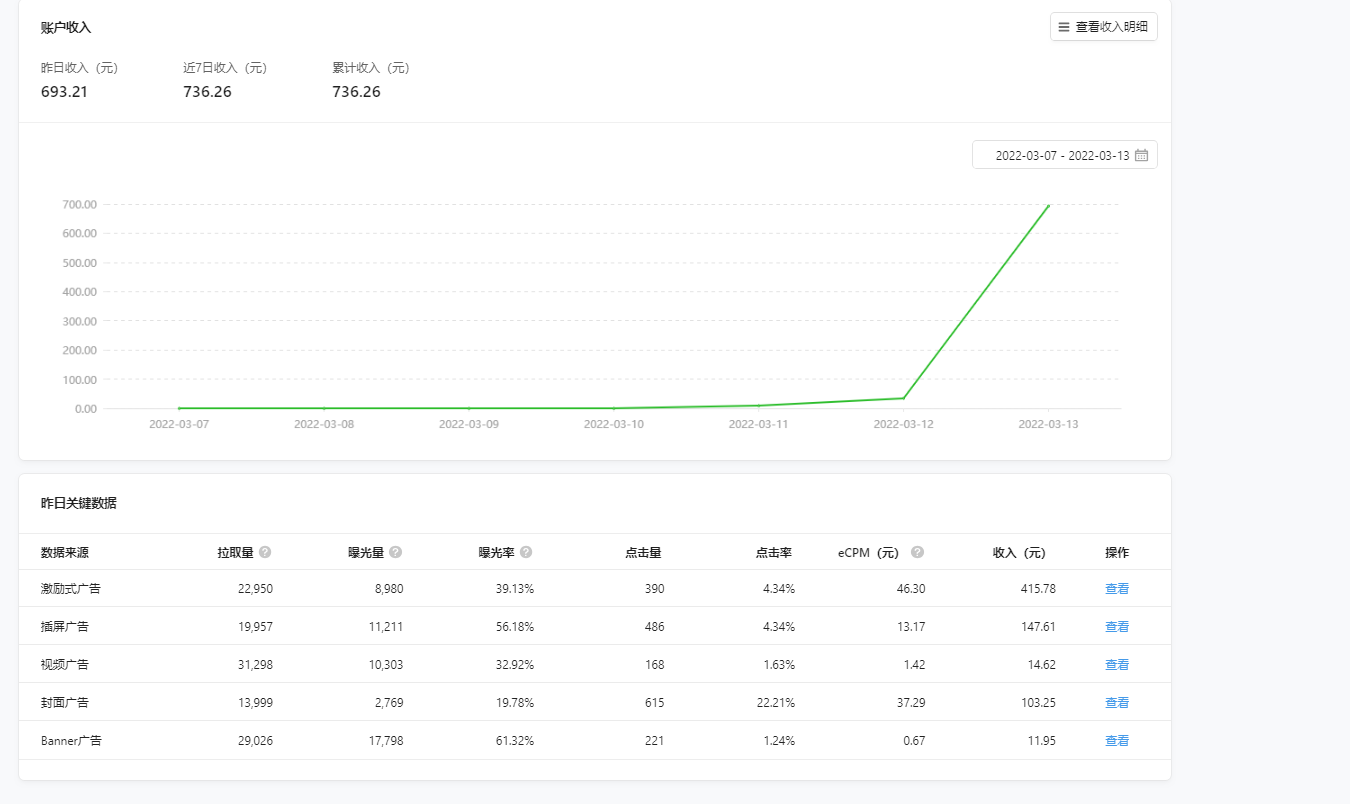Click 查看 link for 封面广告 row

pos(1117,703)
